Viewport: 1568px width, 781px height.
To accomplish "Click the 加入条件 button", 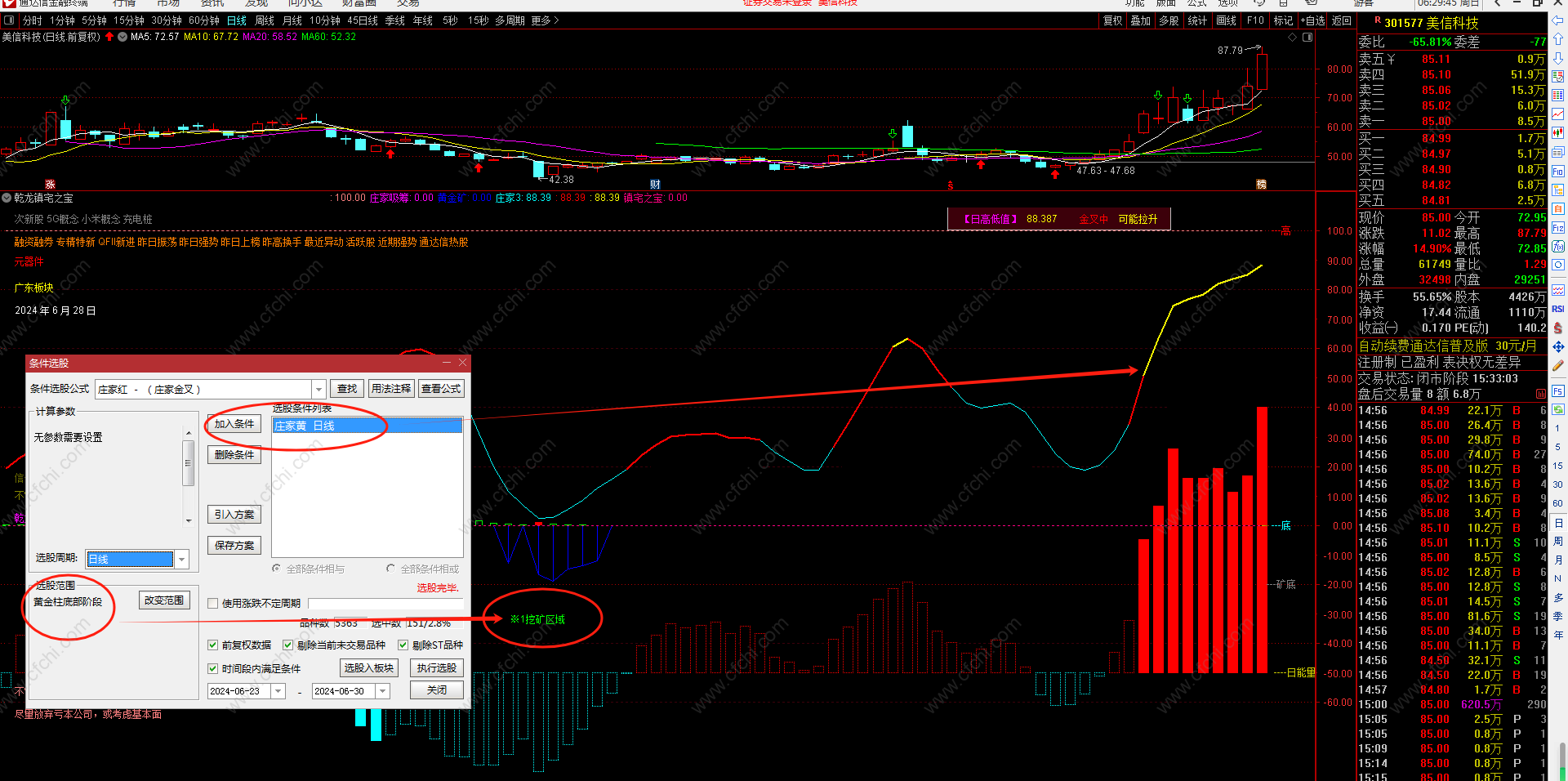I will [234, 424].
